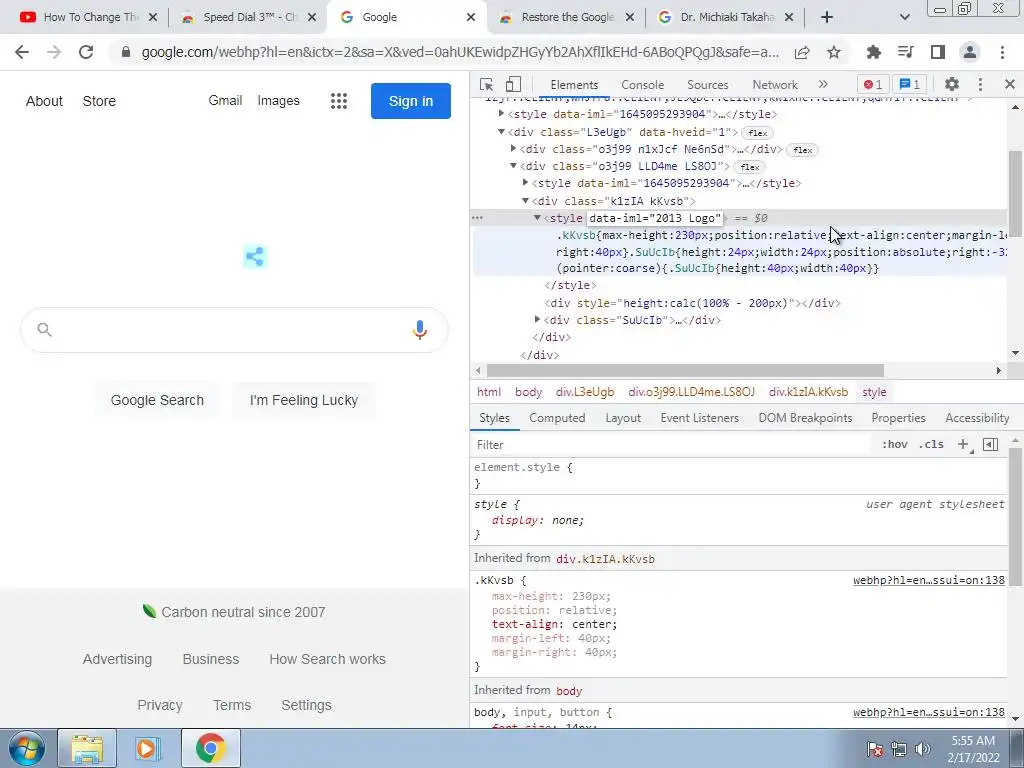
Task: Open the Event Listeners tab
Action: click(699, 418)
